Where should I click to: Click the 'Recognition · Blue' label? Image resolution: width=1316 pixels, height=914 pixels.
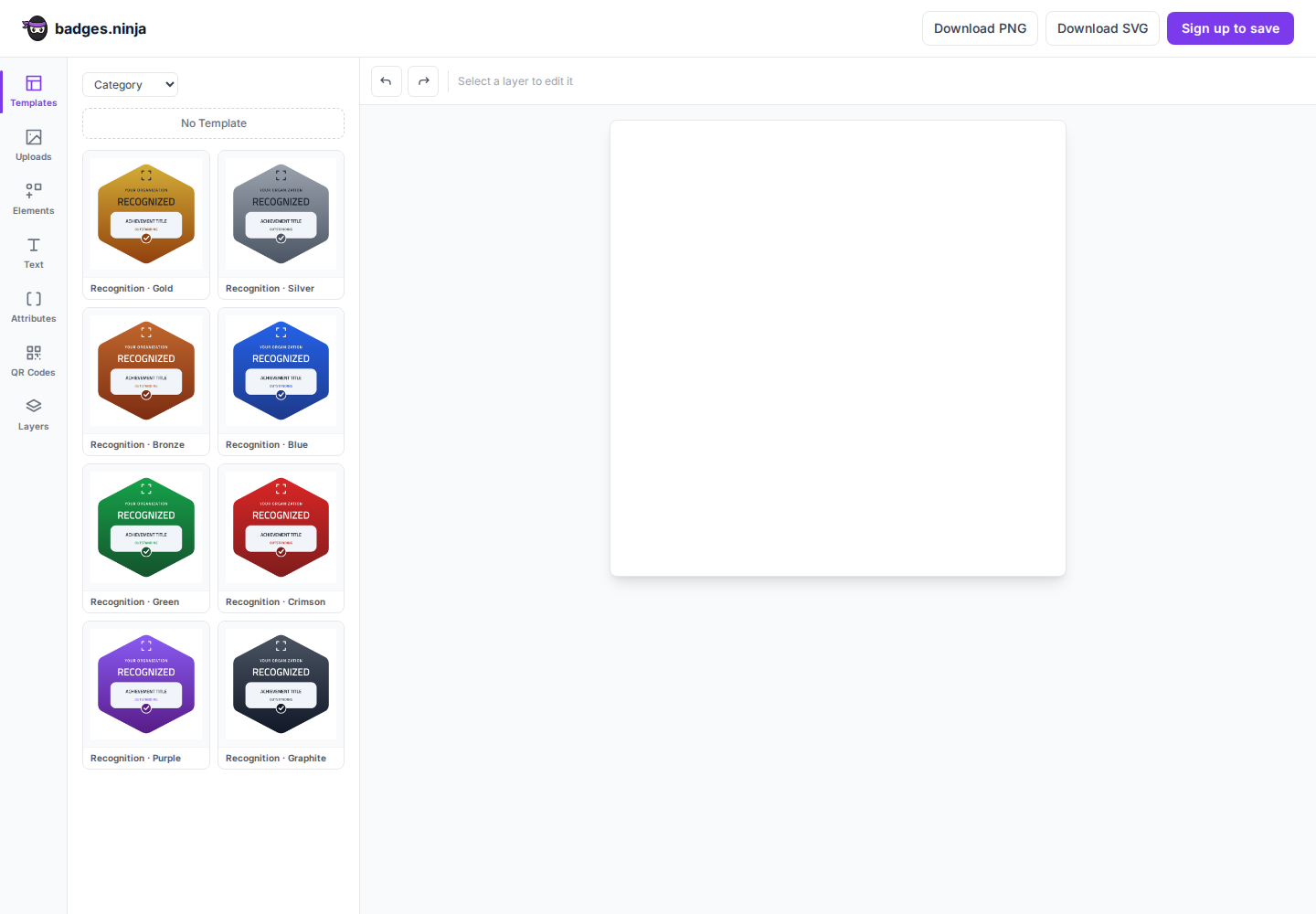coord(267,445)
